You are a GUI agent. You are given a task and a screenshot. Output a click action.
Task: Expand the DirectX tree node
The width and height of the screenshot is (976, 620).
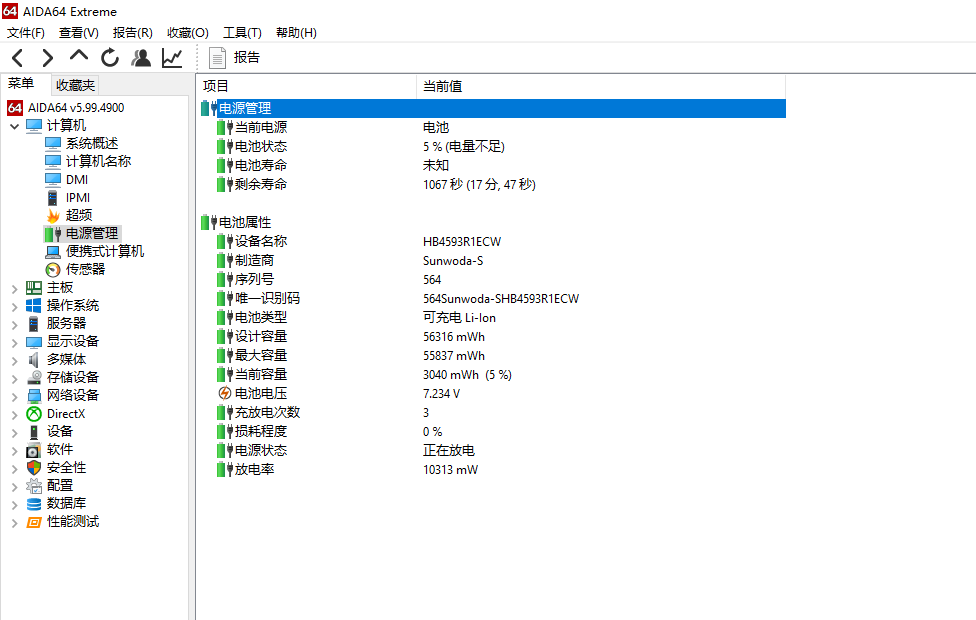[x=15, y=414]
